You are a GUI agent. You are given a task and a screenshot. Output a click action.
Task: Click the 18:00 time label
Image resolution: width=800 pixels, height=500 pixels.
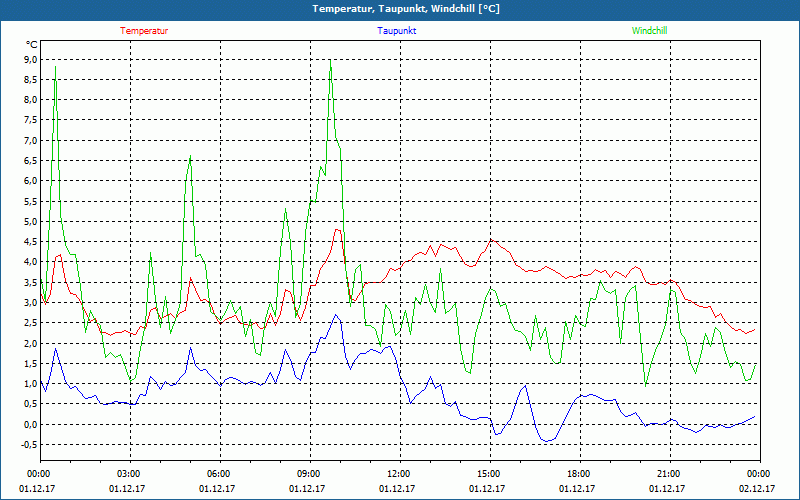click(580, 474)
